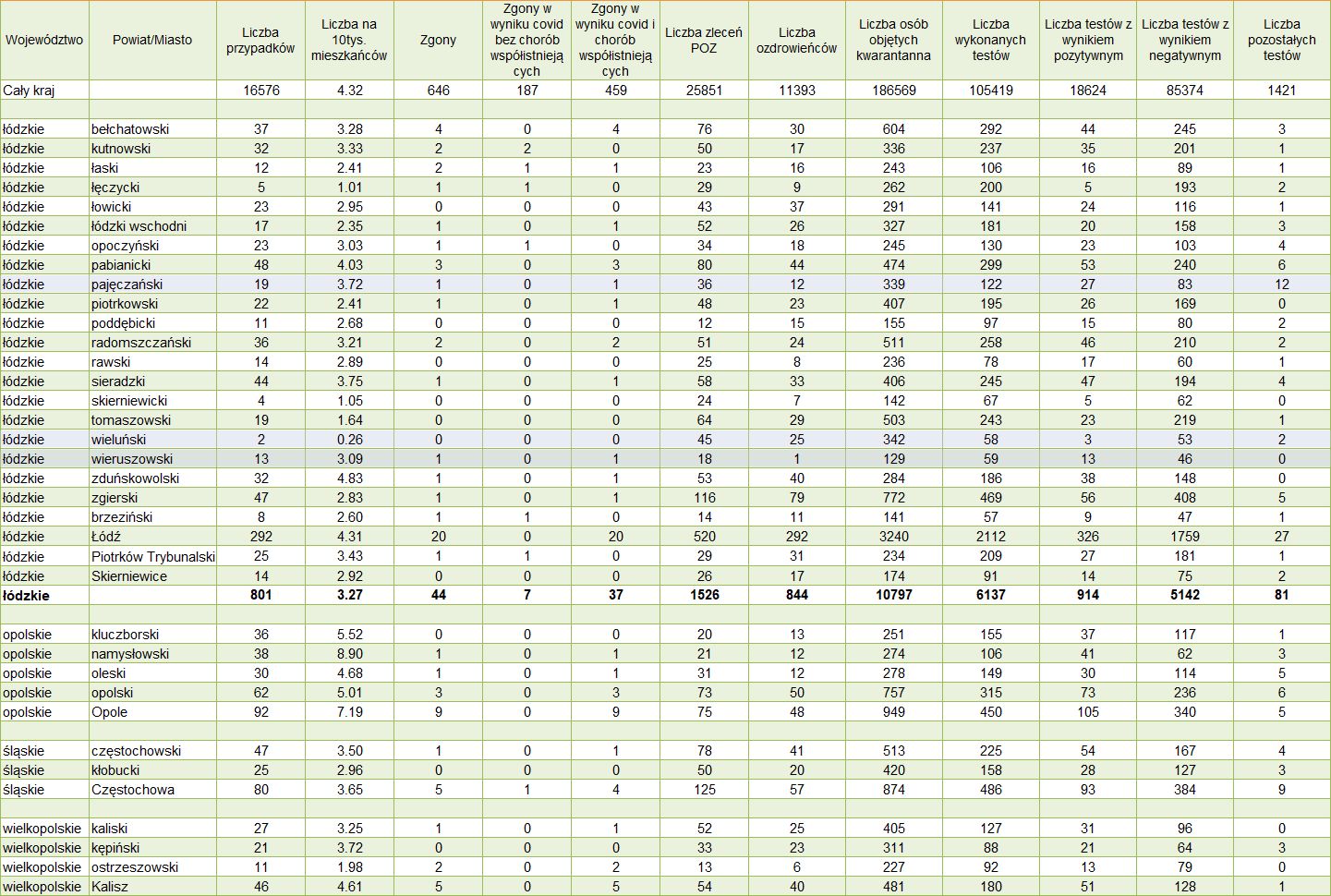
Task: Select the łódzkie quarantine total 10797
Action: tap(893, 595)
